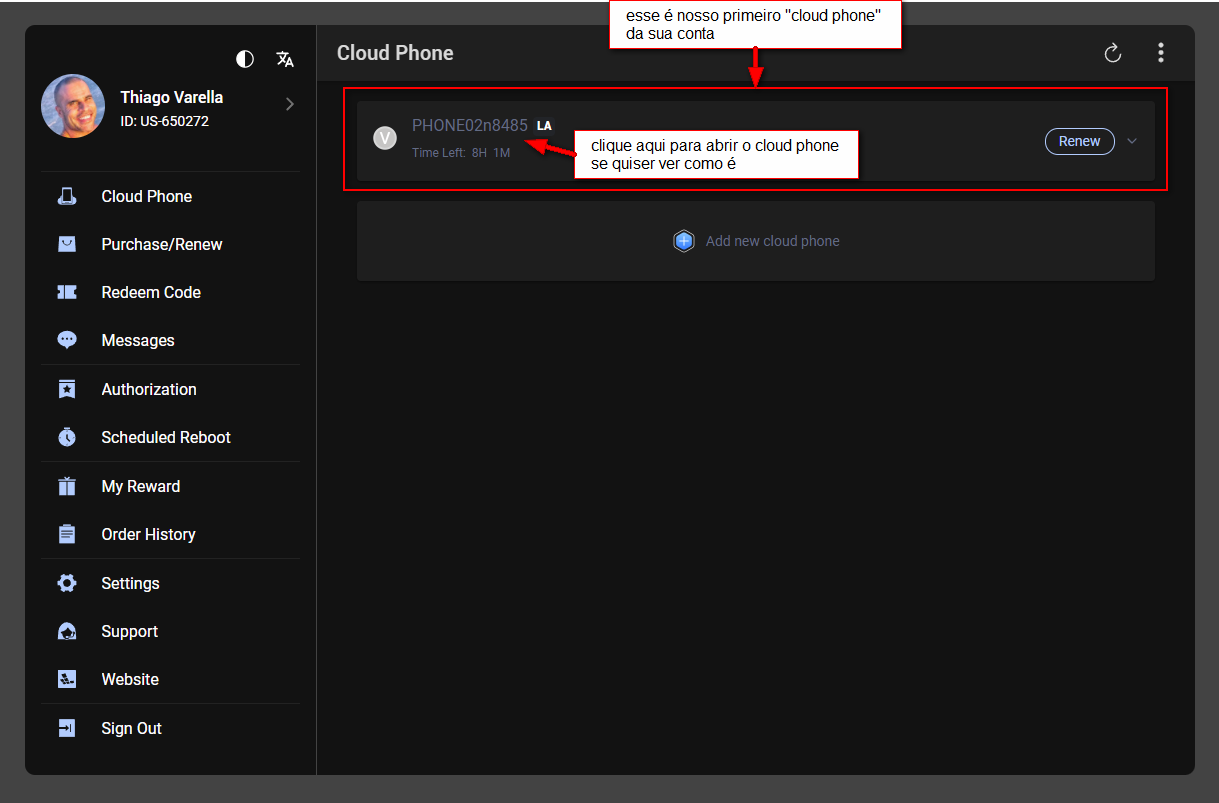Screen dimensions: 1219x803
Task: Click the Settings gear icon
Action: coord(67,583)
